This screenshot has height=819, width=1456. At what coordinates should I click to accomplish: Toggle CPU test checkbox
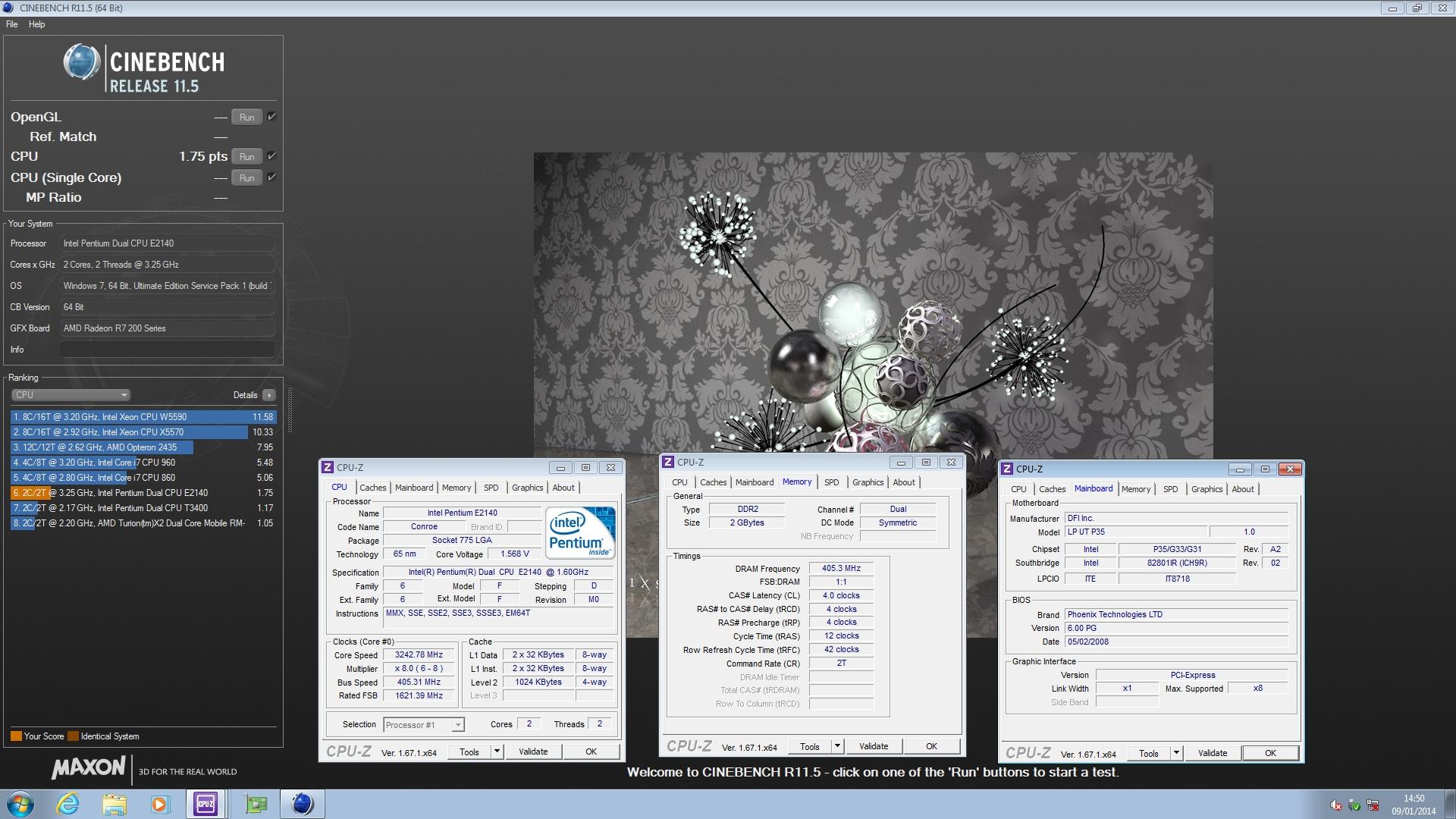click(x=271, y=156)
